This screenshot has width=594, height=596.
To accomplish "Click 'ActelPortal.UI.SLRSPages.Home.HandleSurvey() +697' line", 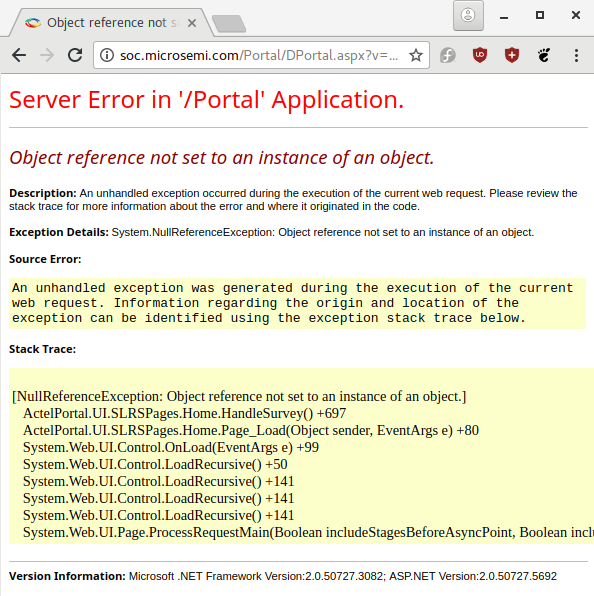I will click(x=185, y=414).
